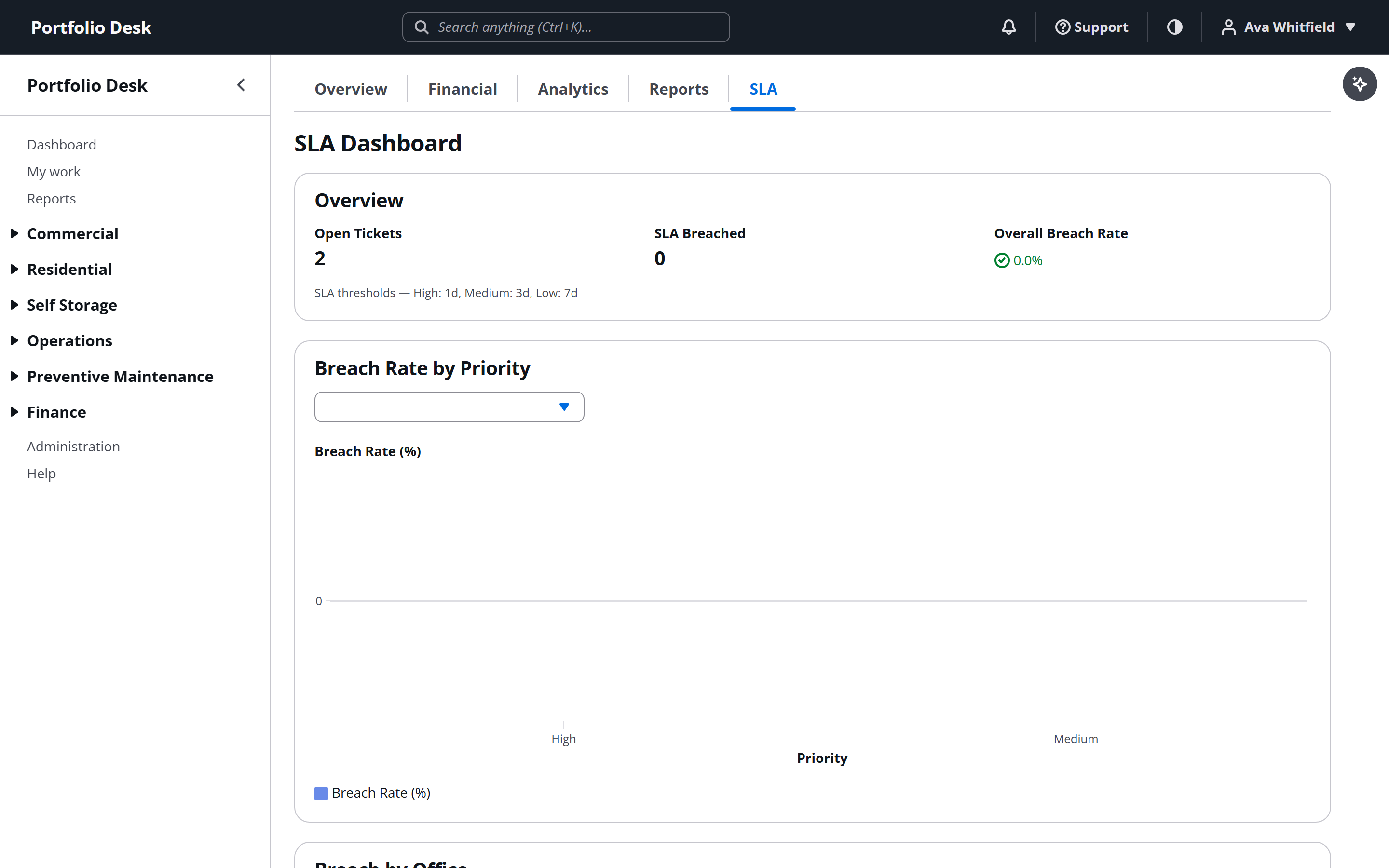The width and height of the screenshot is (1389, 868).
Task: Click the Priority axis title
Action: [x=822, y=758]
